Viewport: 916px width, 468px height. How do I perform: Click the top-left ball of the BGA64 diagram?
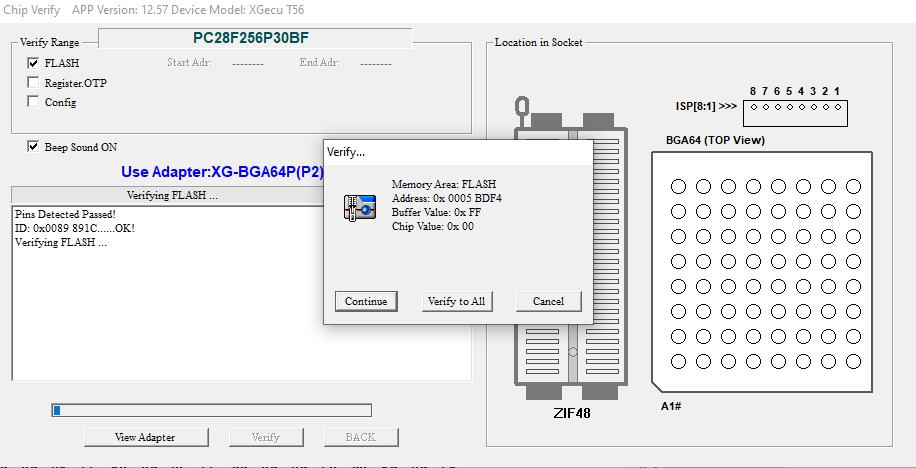(x=678, y=187)
